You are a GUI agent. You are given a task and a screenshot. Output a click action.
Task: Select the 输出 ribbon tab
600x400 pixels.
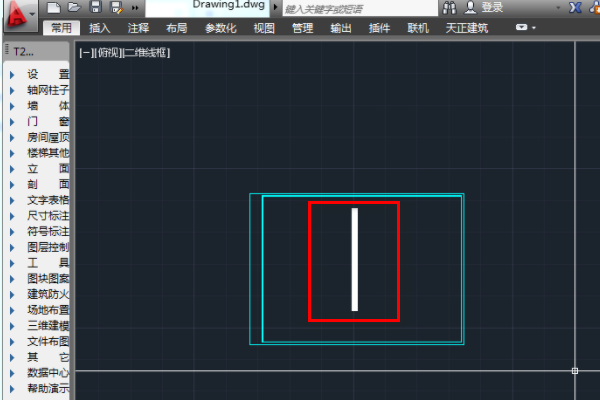(341, 28)
